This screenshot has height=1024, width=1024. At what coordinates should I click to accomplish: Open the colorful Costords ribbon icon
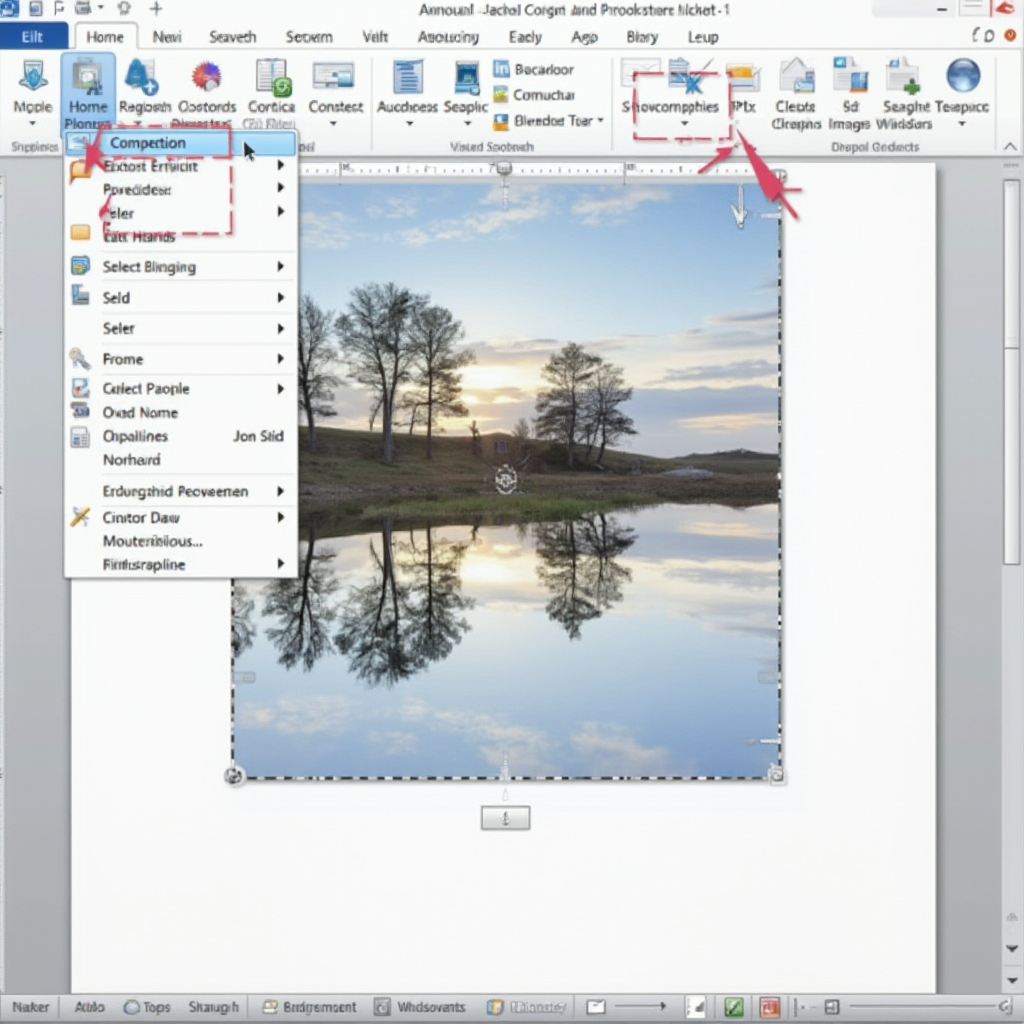point(206,78)
